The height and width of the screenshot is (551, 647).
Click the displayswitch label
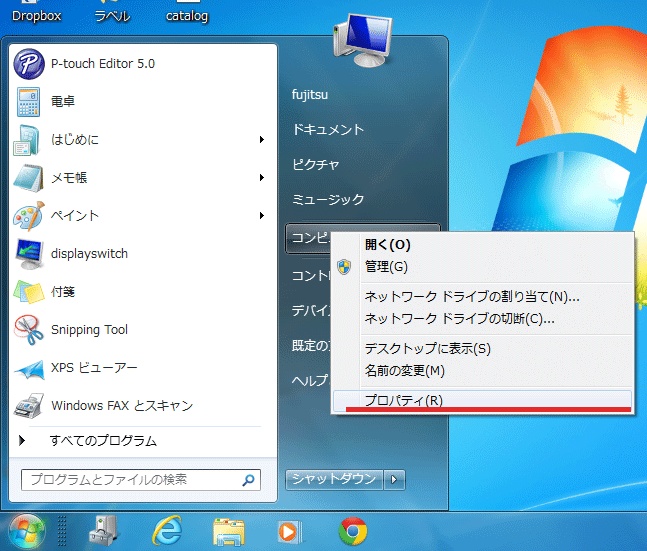click(x=89, y=253)
